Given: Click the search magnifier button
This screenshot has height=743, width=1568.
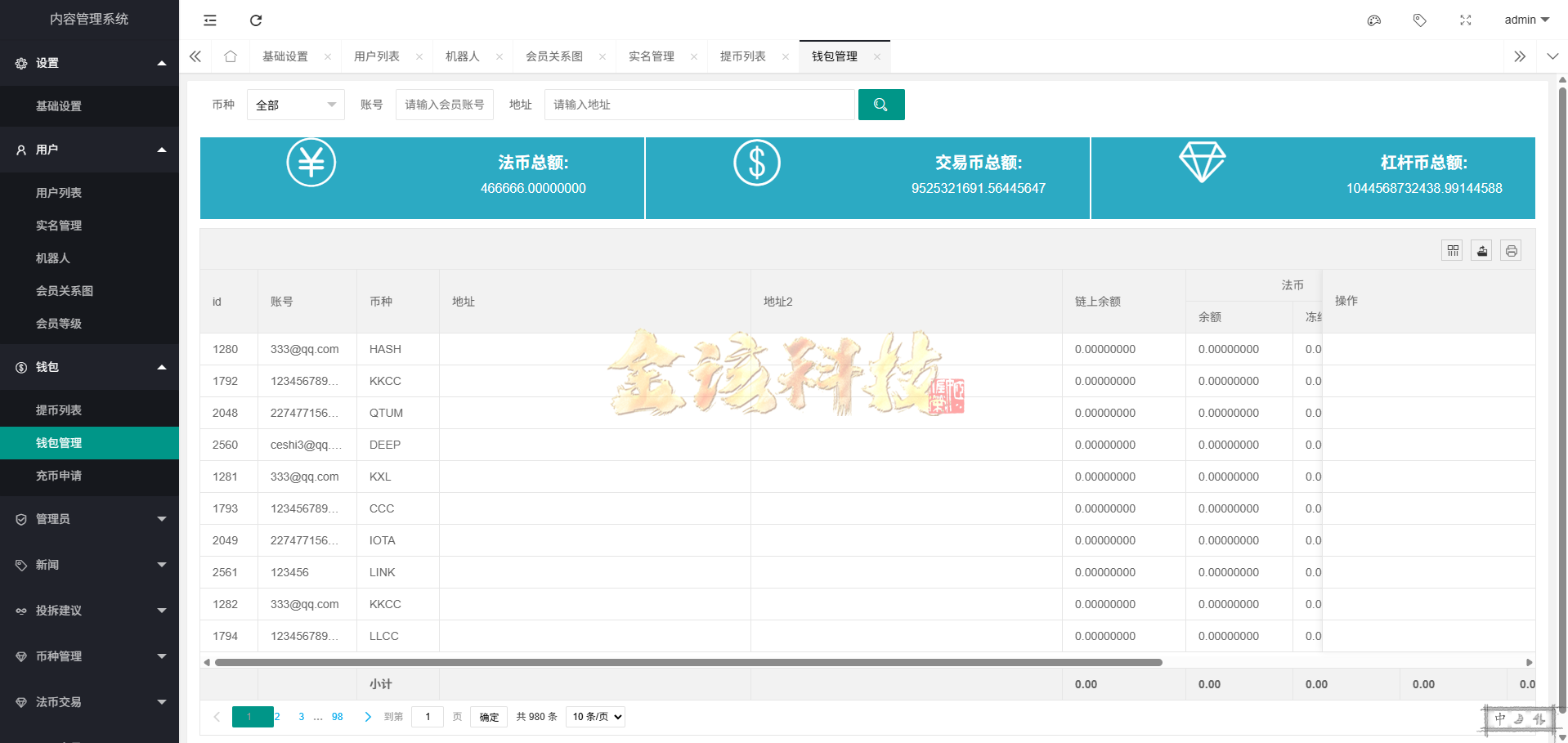Looking at the screenshot, I should pyautogui.click(x=881, y=105).
